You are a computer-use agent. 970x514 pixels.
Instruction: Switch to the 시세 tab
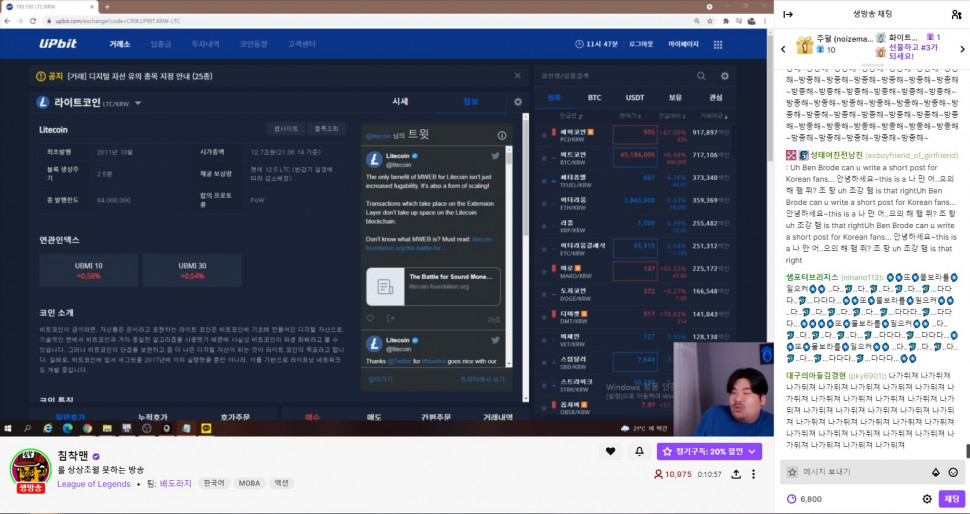(x=400, y=101)
